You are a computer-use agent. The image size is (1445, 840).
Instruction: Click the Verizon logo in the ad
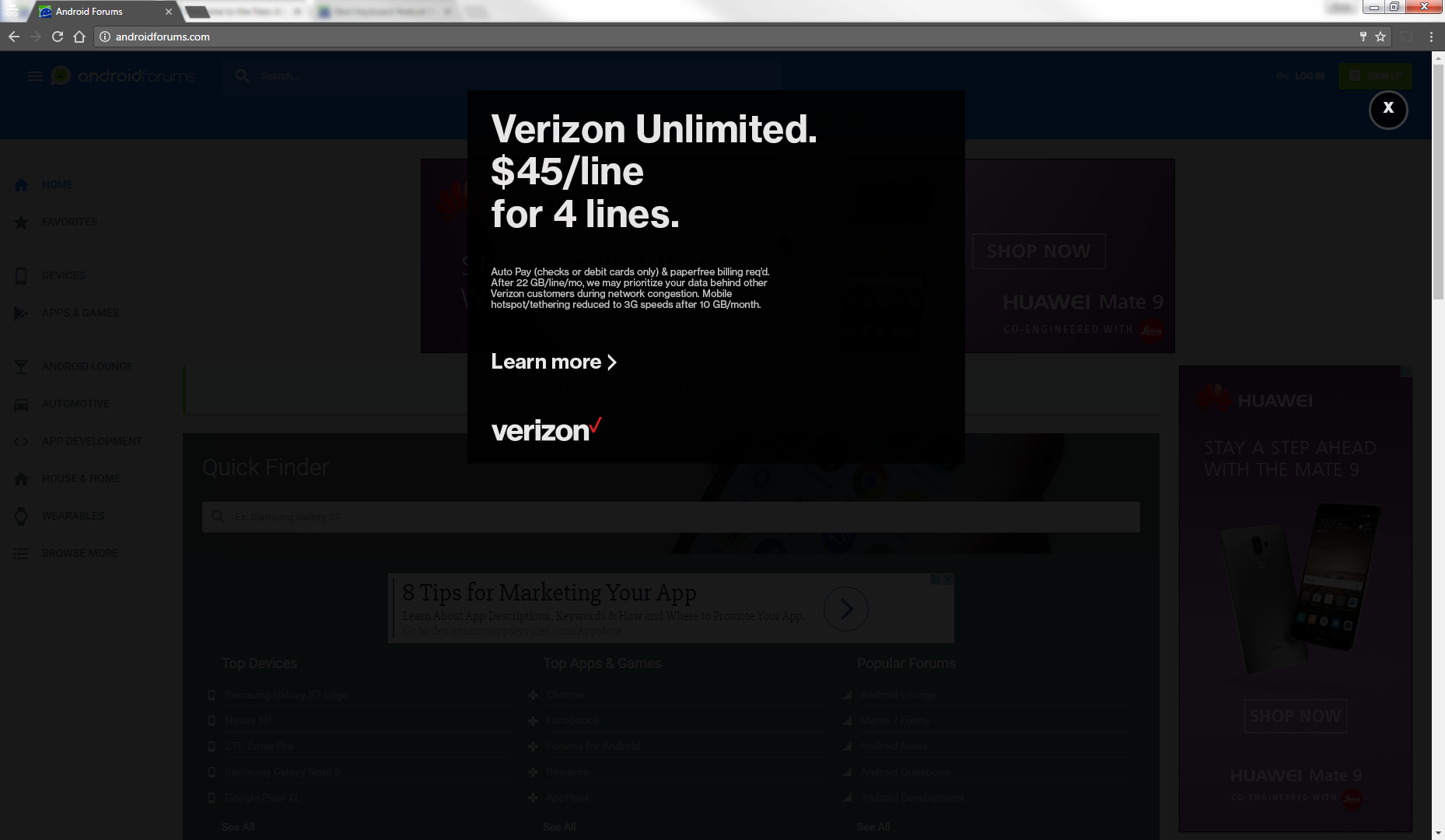(x=546, y=429)
